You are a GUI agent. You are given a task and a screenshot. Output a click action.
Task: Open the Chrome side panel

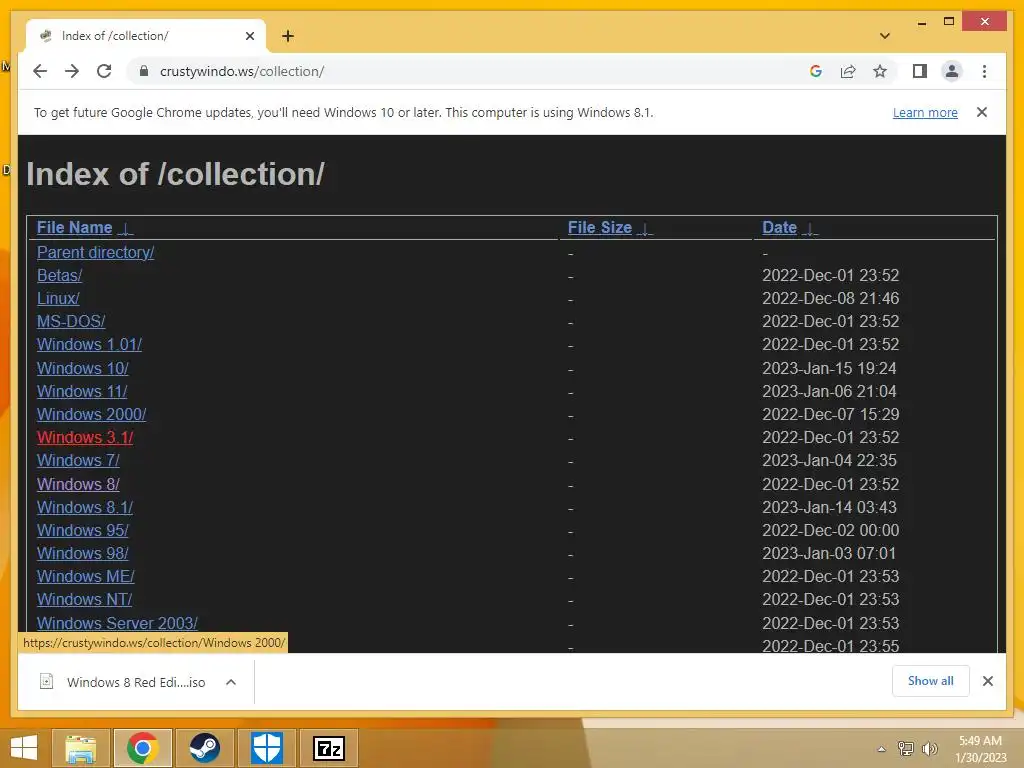click(920, 71)
